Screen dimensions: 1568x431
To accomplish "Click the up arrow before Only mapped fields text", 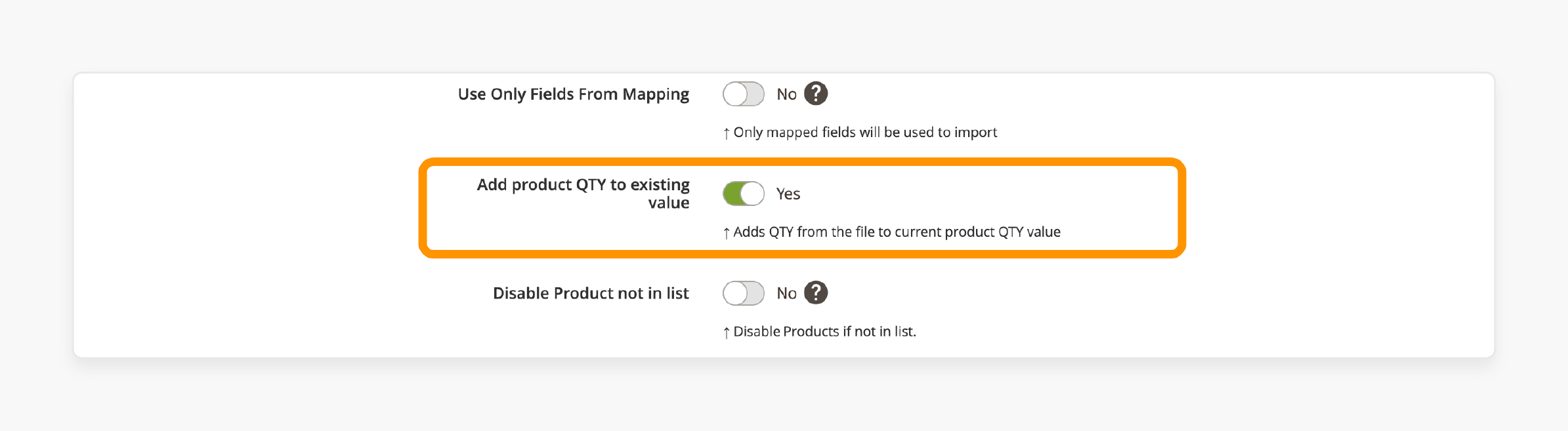I will point(726,132).
